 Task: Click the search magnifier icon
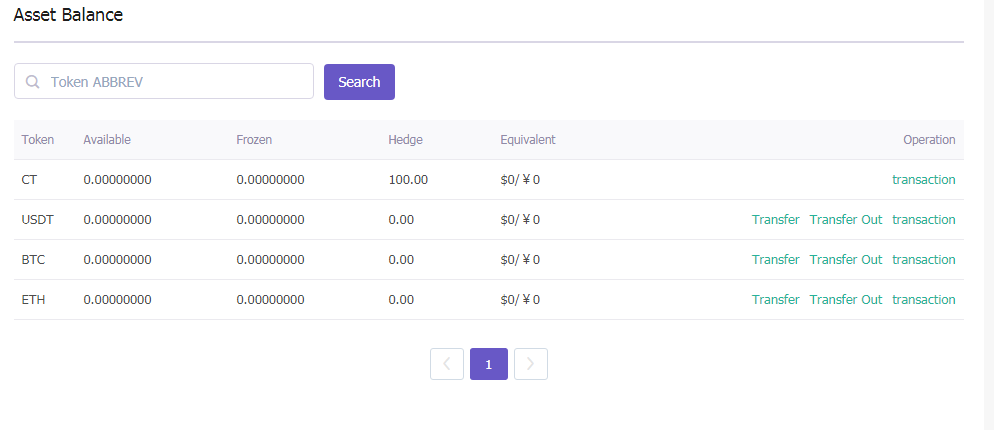coord(33,82)
